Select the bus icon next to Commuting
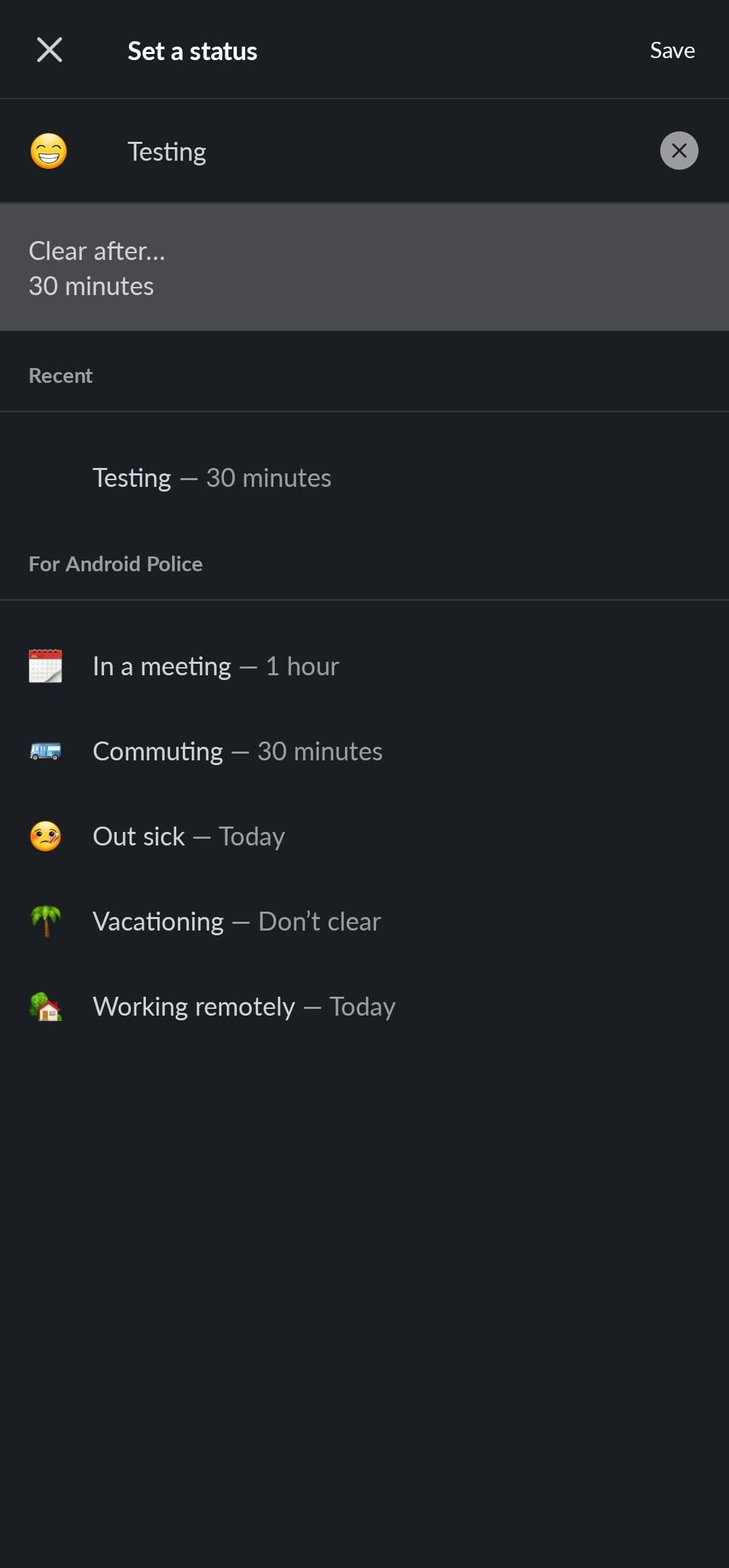 tap(45, 750)
